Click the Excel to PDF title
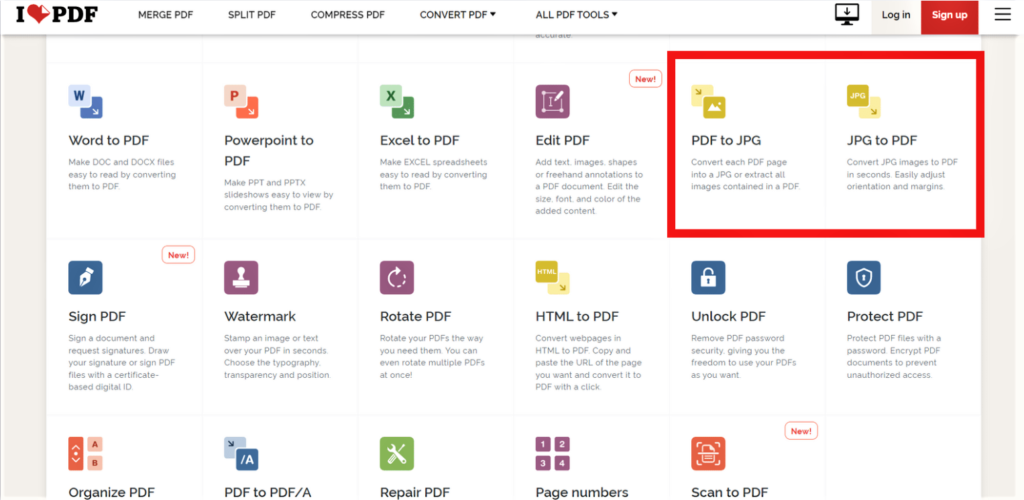 click(x=419, y=140)
